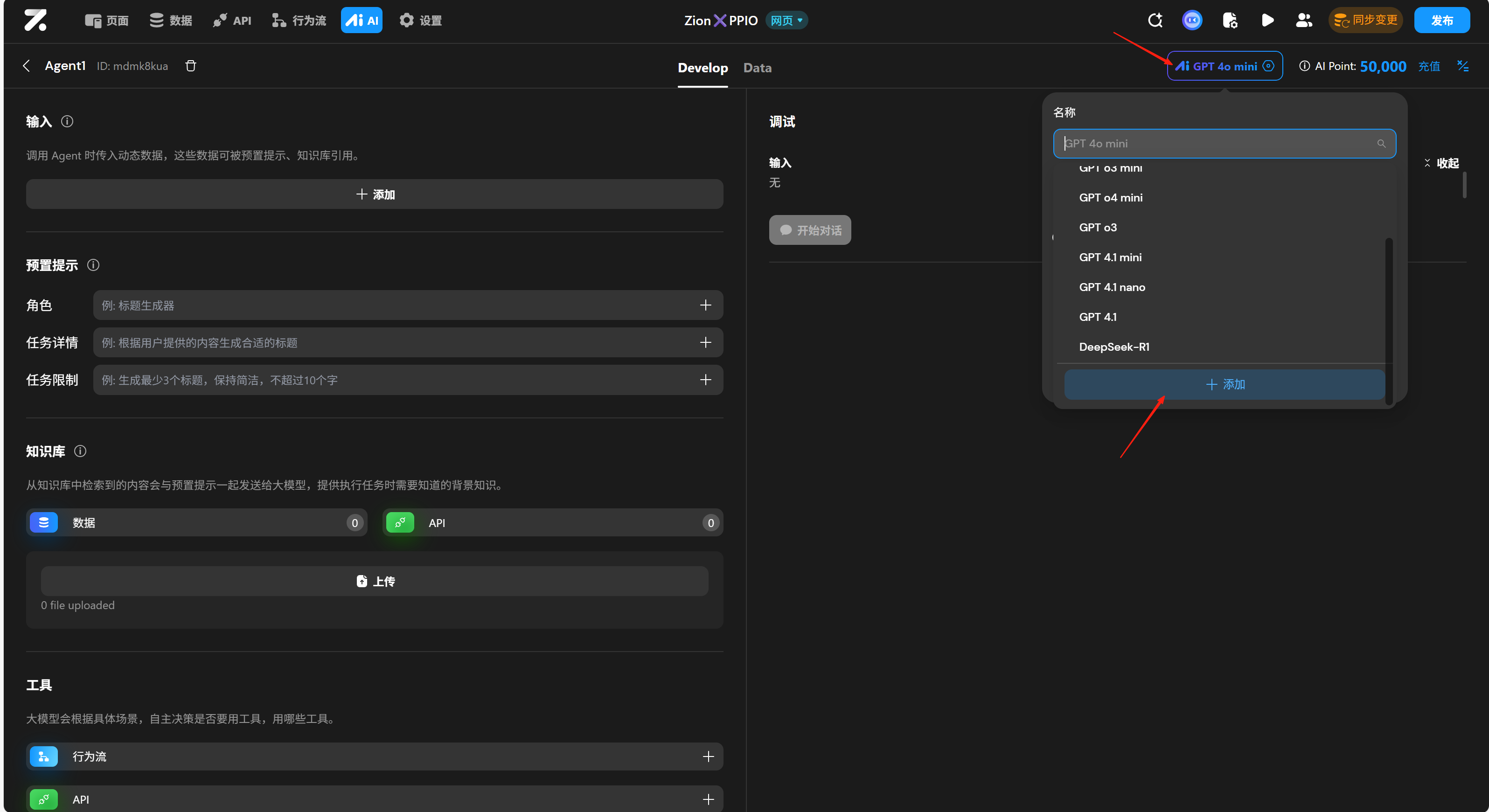Click the model name search field
The image size is (1489, 812).
(x=1224, y=143)
